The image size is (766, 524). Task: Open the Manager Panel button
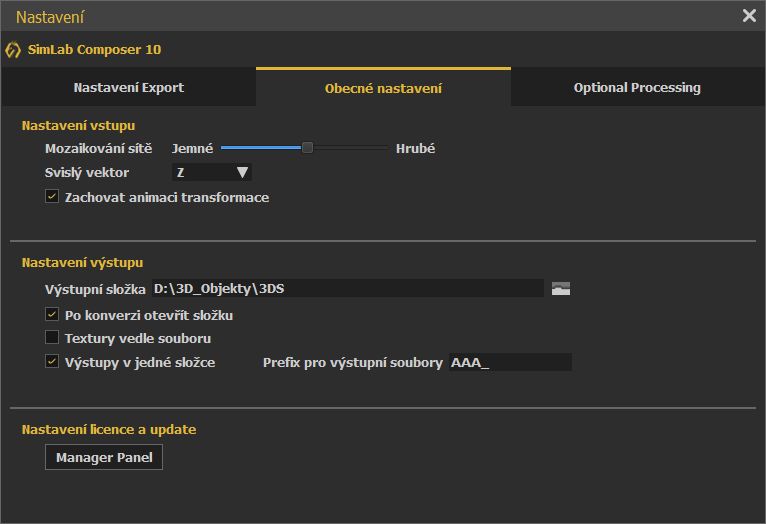tap(104, 457)
